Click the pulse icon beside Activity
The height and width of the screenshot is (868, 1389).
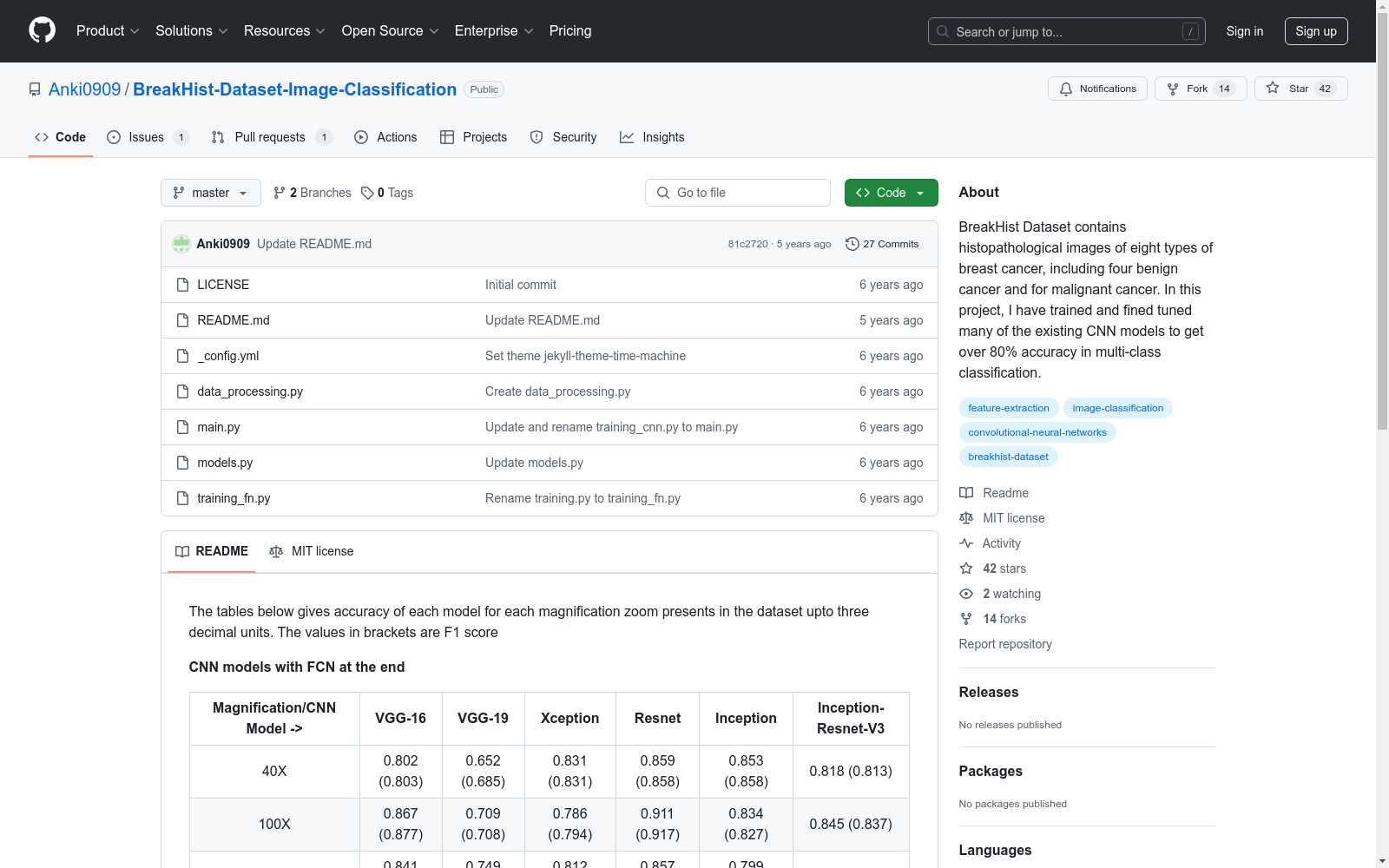(966, 543)
